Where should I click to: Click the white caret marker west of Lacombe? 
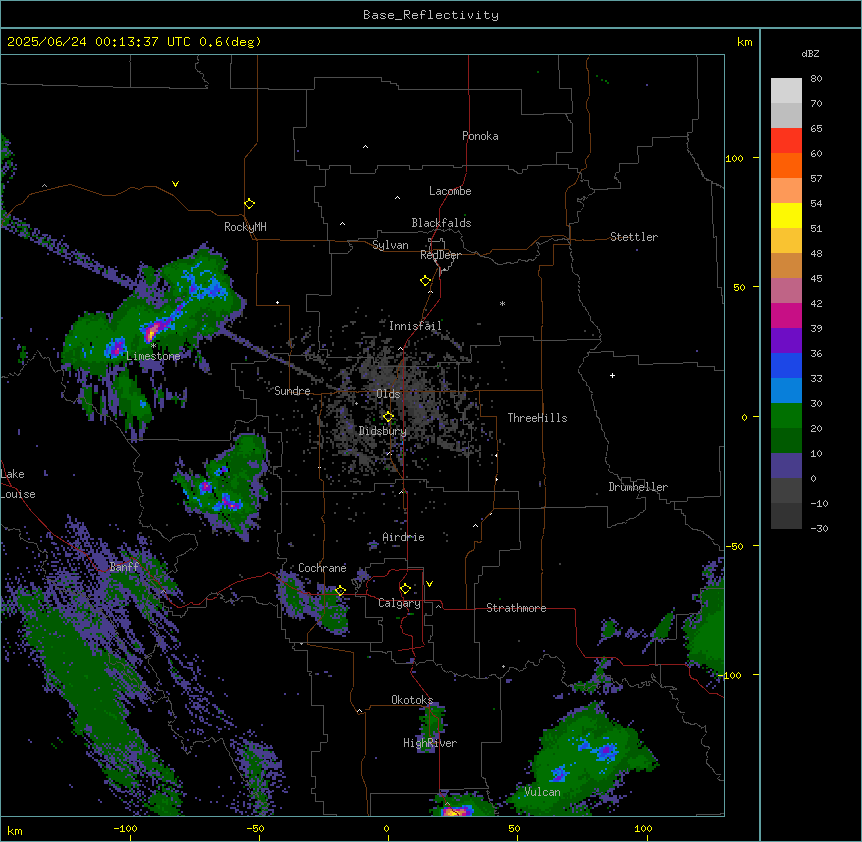(x=397, y=197)
